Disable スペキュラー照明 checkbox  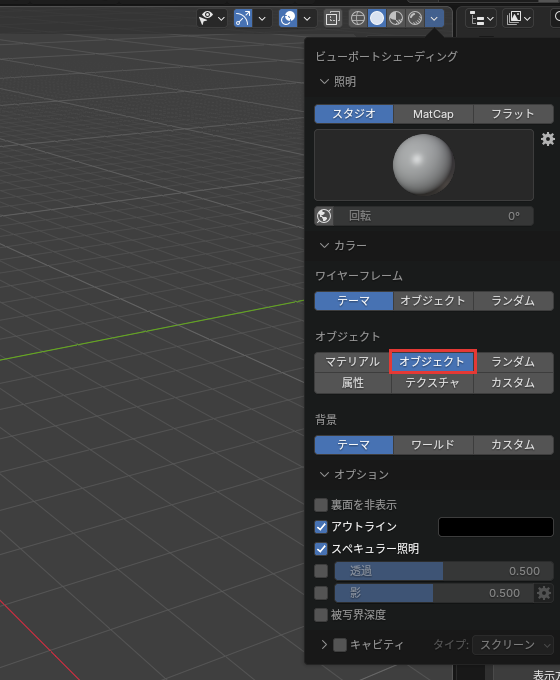click(x=321, y=549)
